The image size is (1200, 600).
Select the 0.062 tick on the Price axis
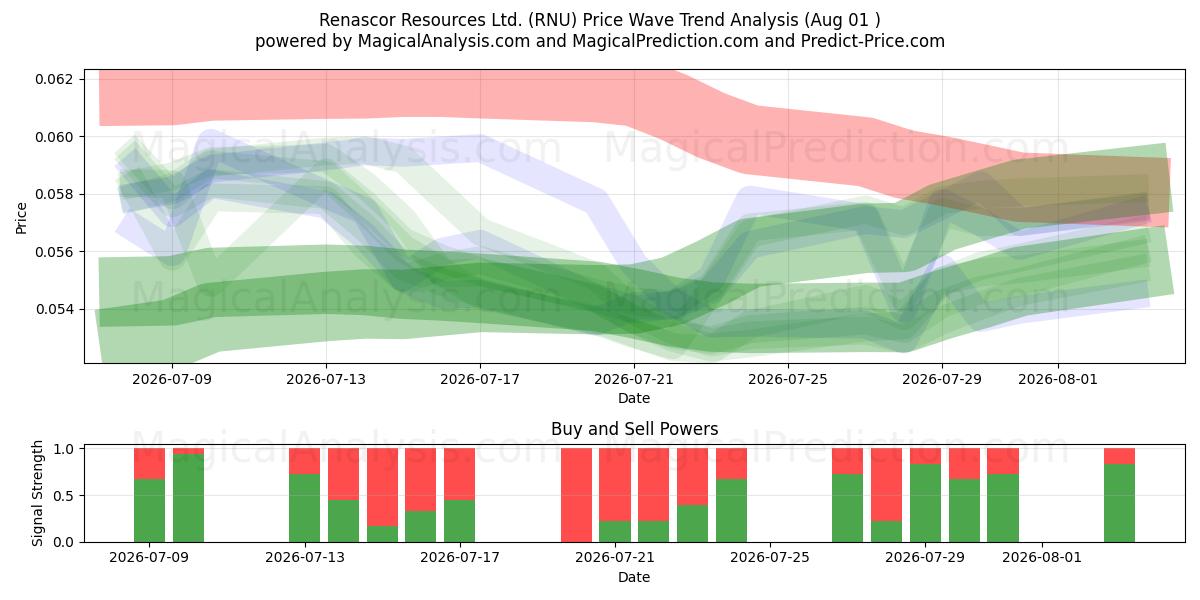(56, 79)
